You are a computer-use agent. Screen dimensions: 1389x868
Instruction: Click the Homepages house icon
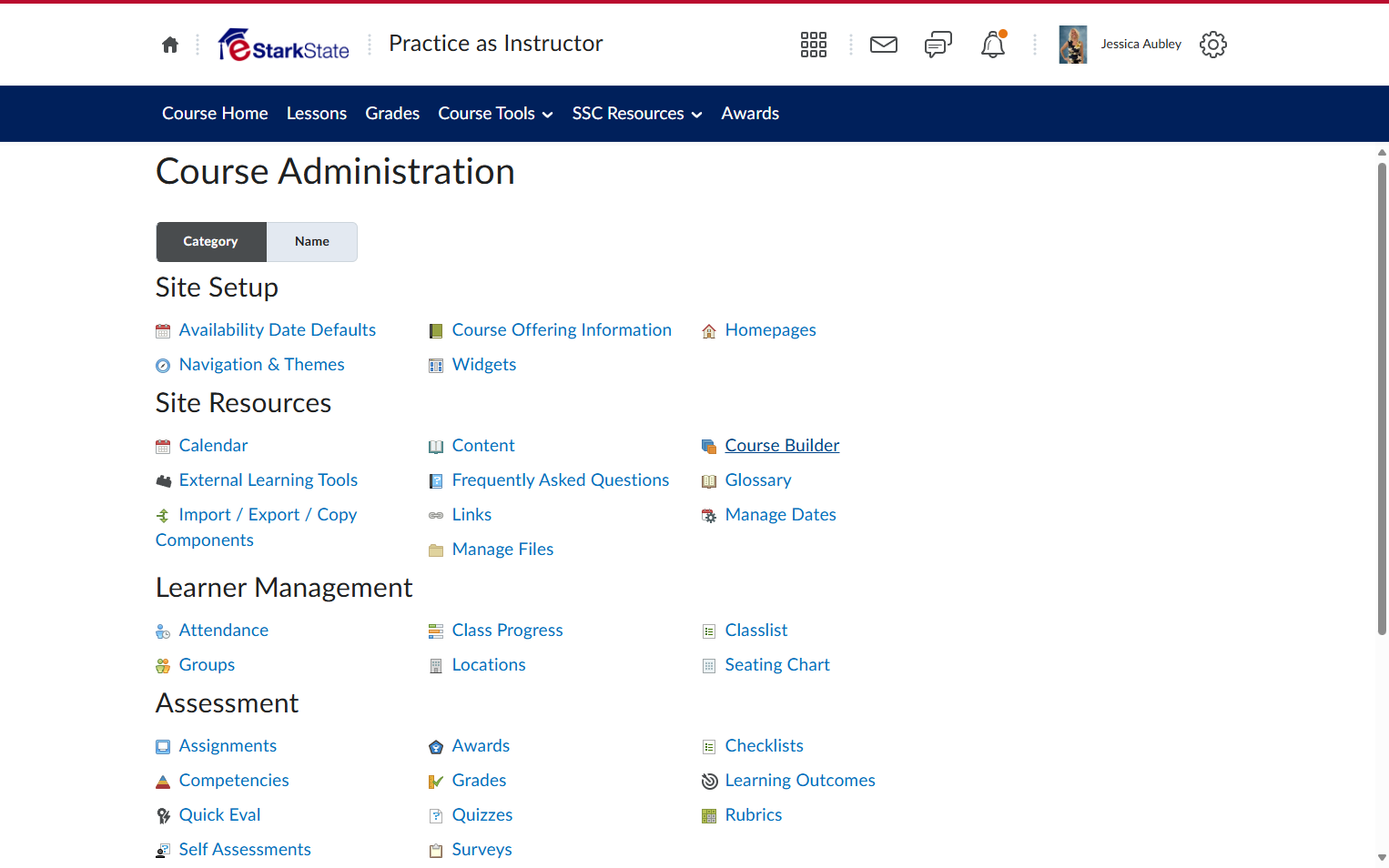709,331
